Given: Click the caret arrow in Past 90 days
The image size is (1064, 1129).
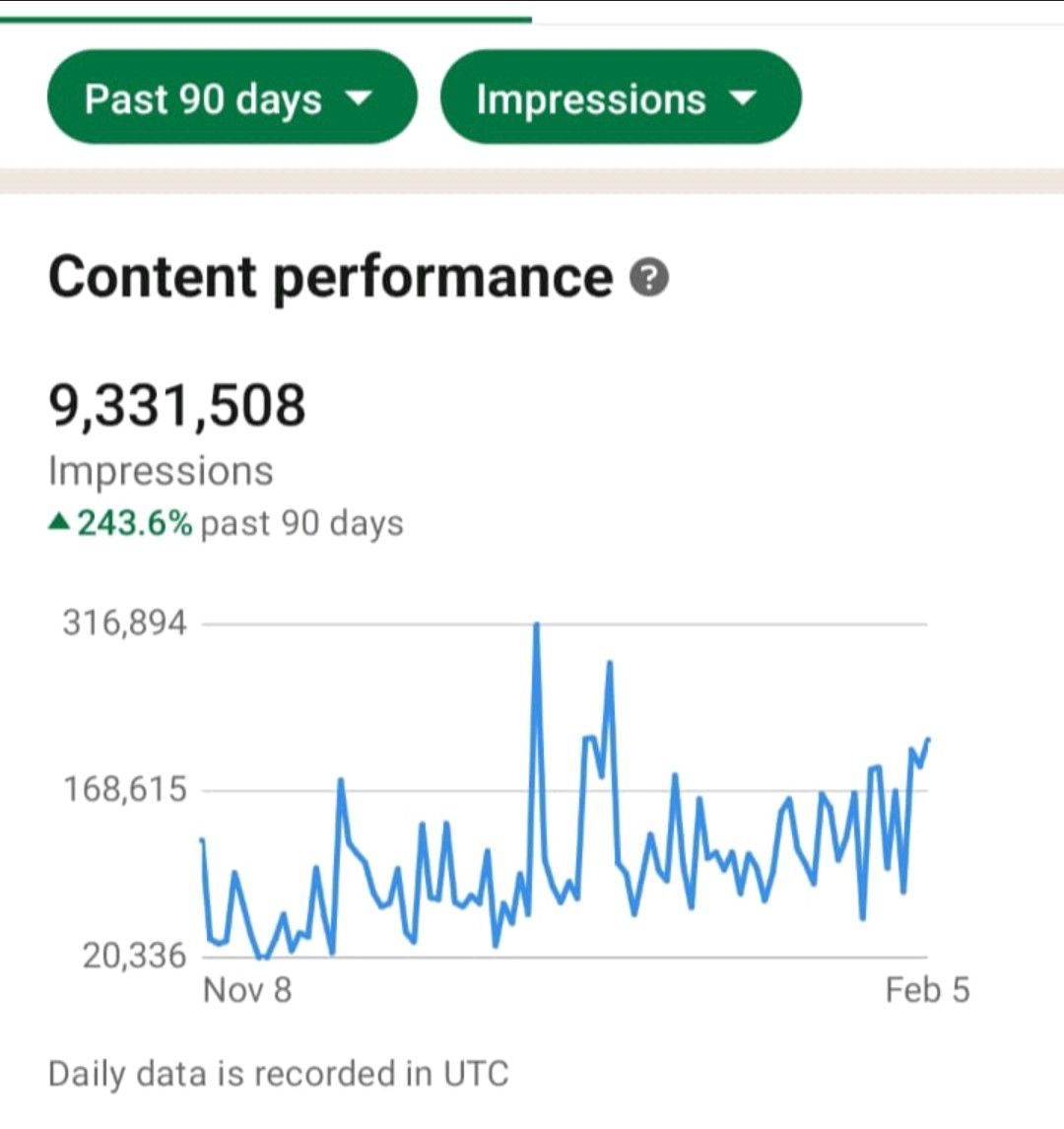Looking at the screenshot, I should pos(359,99).
